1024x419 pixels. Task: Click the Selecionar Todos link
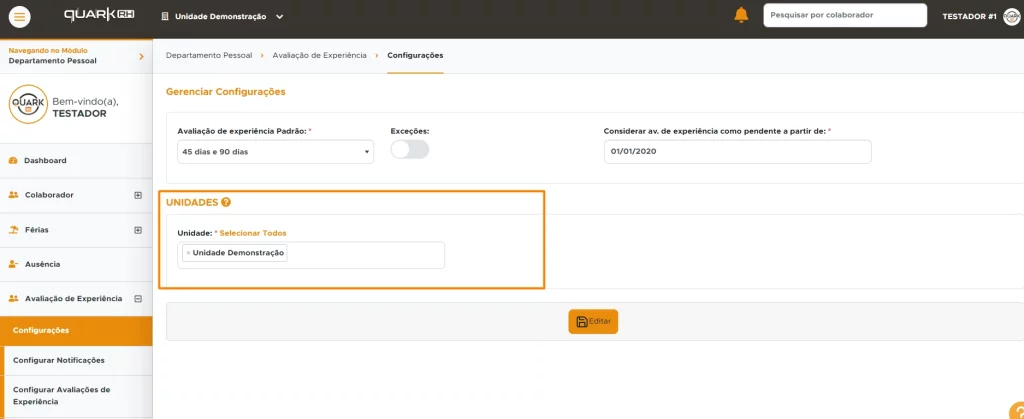coord(252,233)
